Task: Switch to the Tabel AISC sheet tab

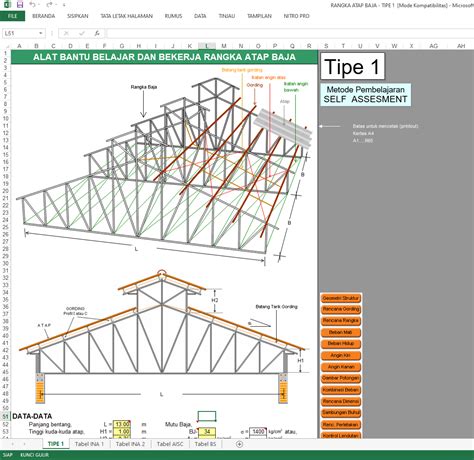Action: [170, 444]
